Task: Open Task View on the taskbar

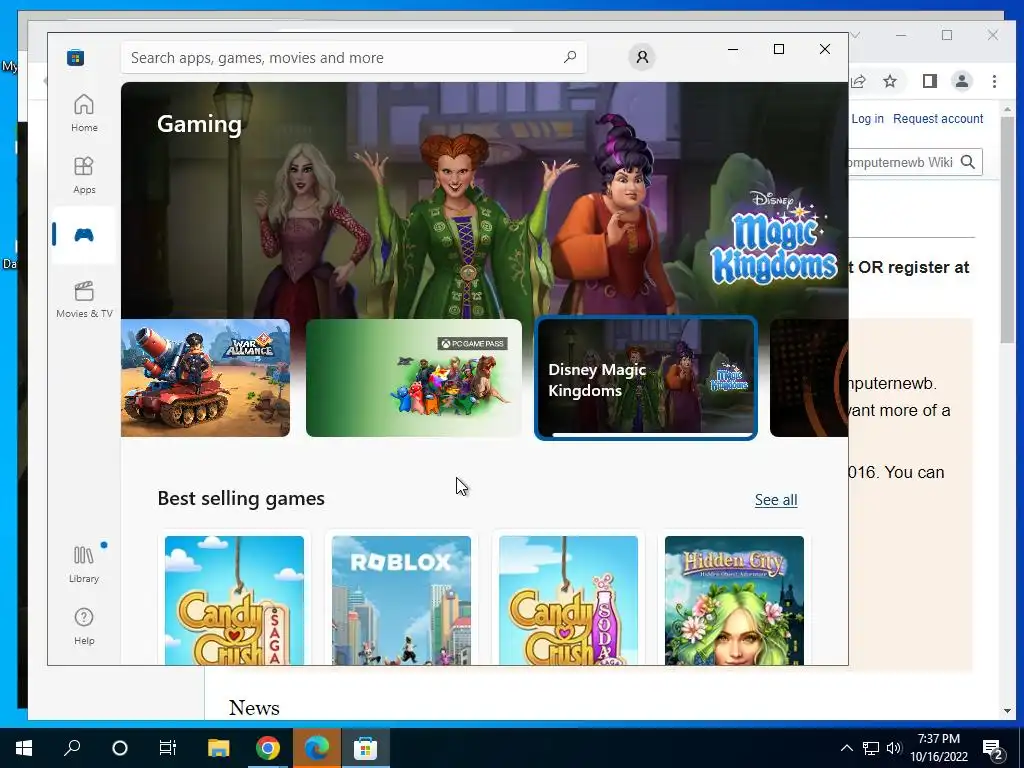Action: coord(168,748)
